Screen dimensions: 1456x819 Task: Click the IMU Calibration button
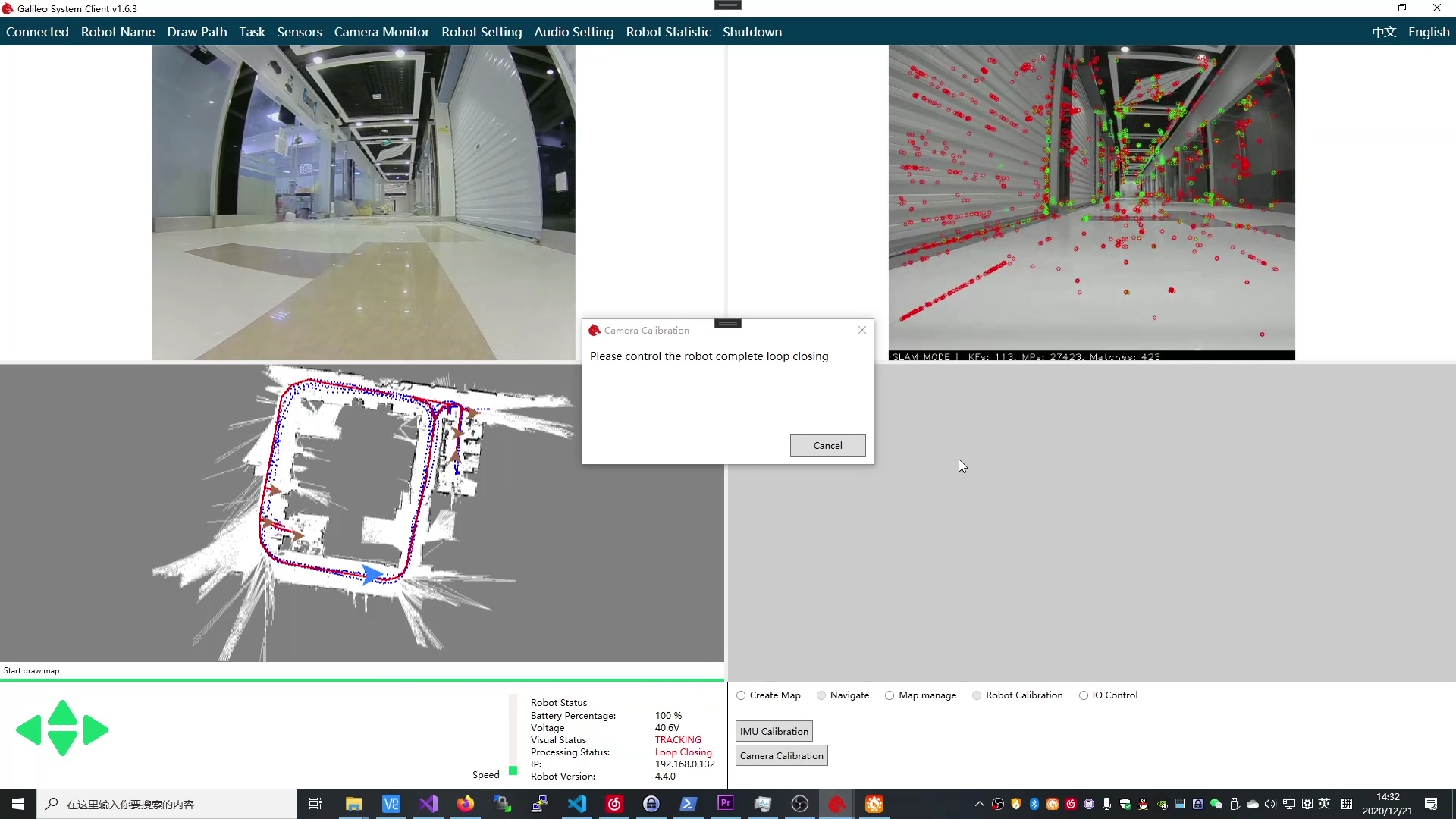pos(773,731)
